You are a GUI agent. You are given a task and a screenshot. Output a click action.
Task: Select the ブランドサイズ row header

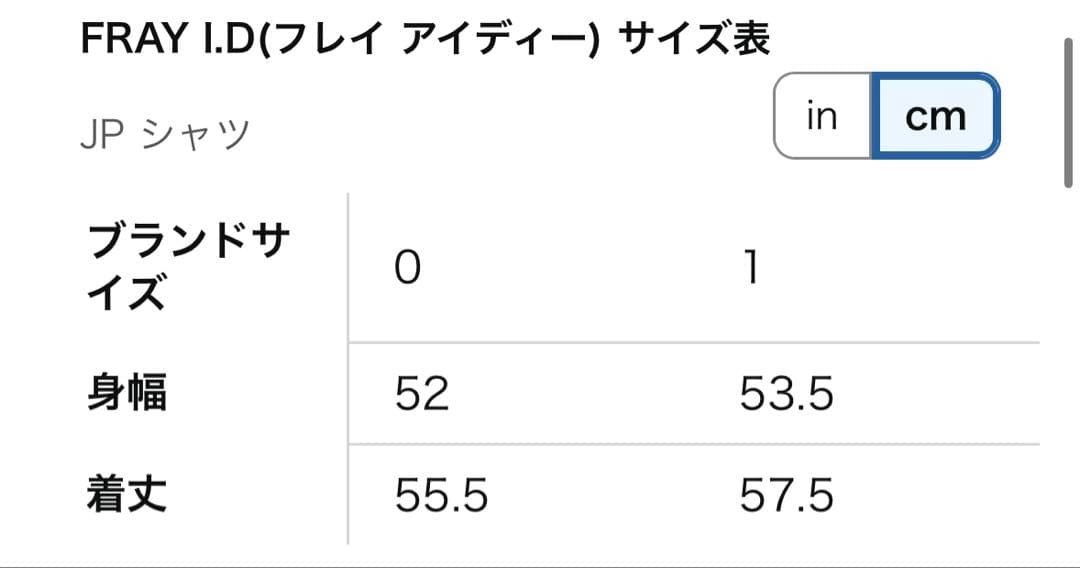point(190,268)
